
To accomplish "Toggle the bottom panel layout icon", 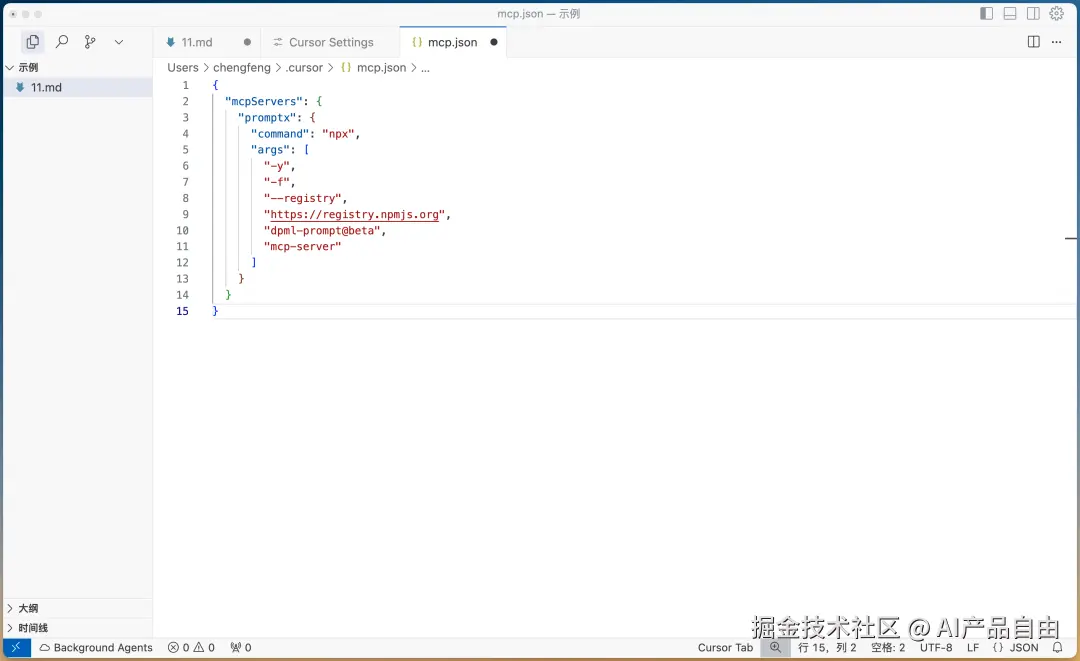I will click(x=1010, y=14).
